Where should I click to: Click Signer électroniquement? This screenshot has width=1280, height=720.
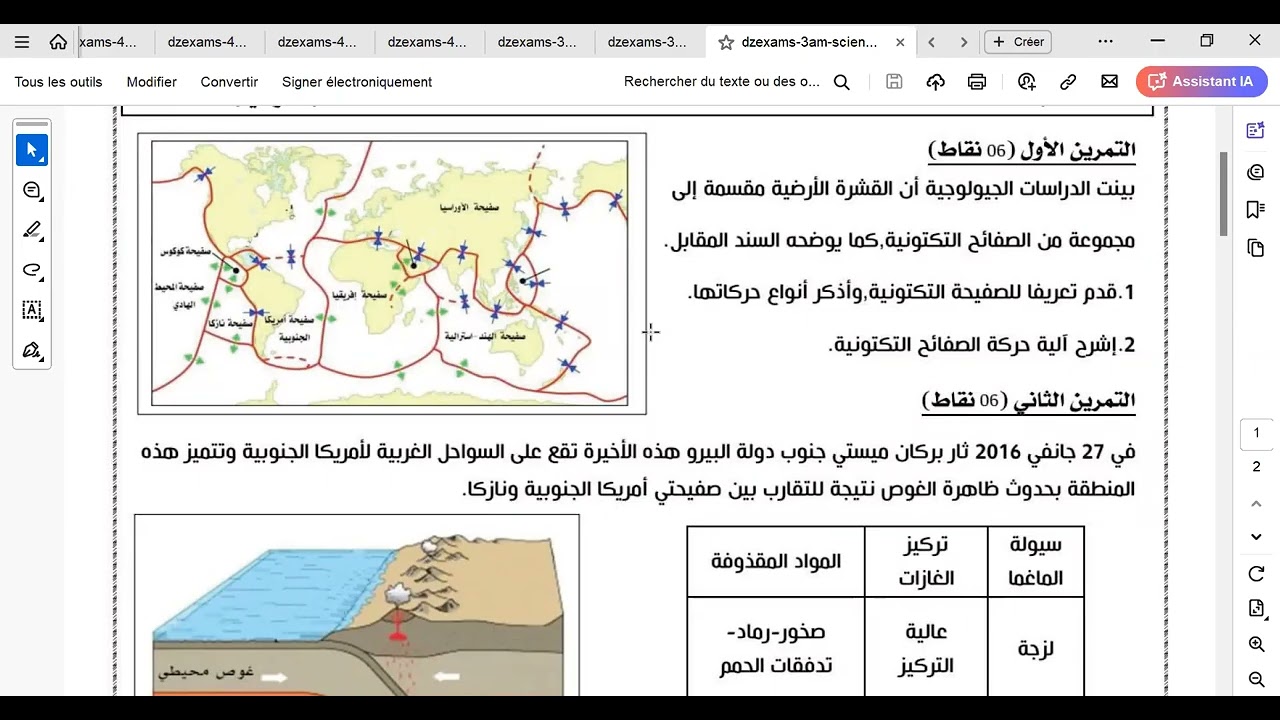click(357, 82)
